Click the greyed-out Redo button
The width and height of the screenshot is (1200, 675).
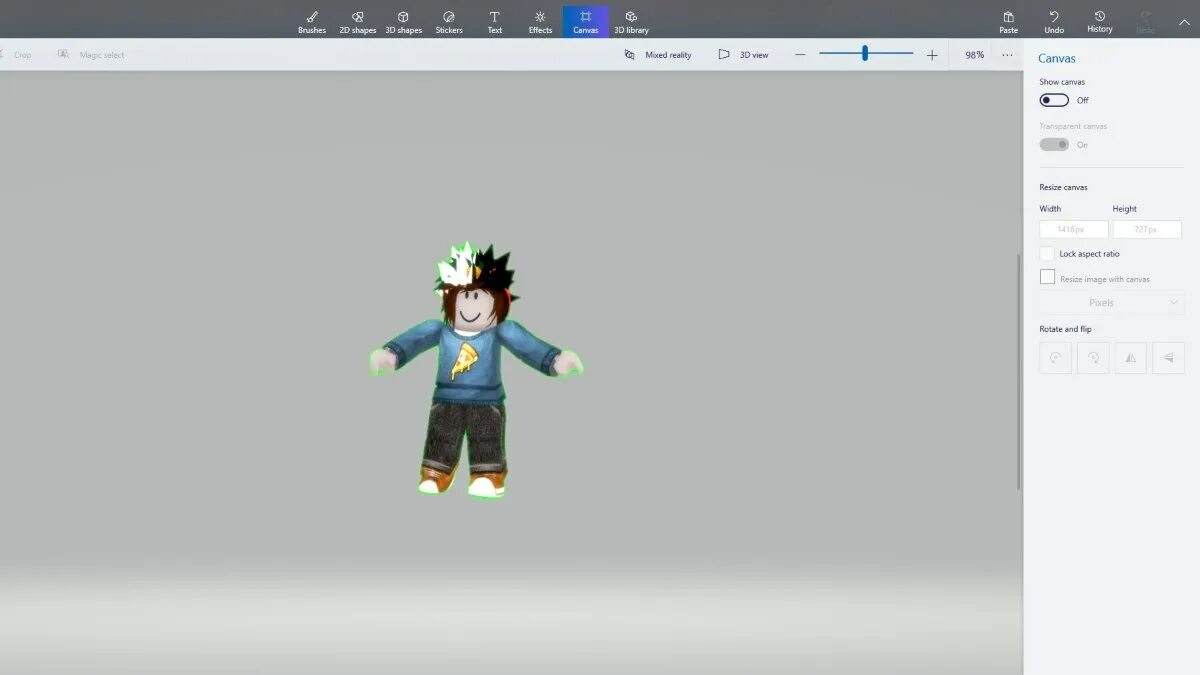pos(1145,22)
